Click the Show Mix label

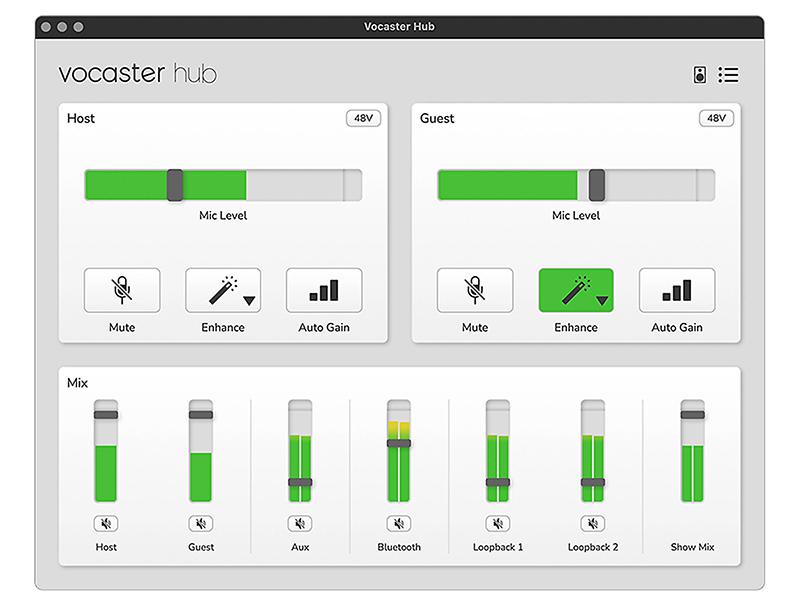[x=692, y=547]
